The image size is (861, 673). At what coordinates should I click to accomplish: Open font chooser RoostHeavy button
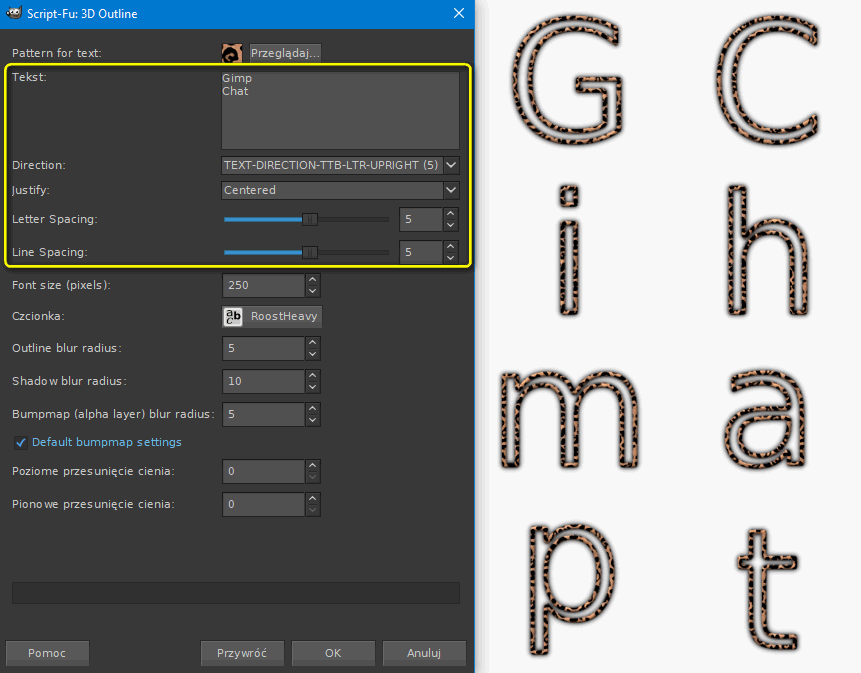[272, 317]
